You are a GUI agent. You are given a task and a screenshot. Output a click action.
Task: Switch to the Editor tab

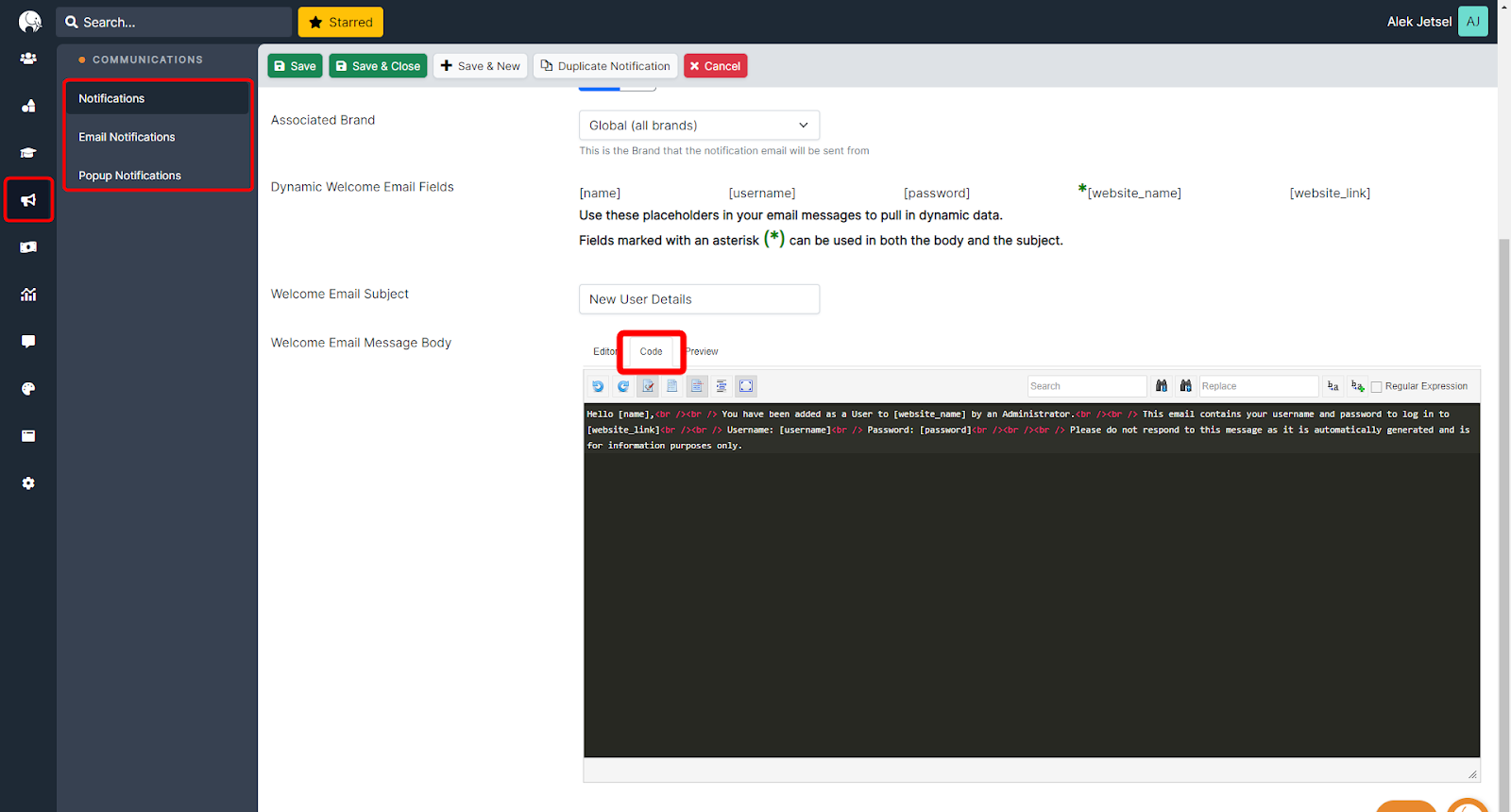(x=604, y=351)
